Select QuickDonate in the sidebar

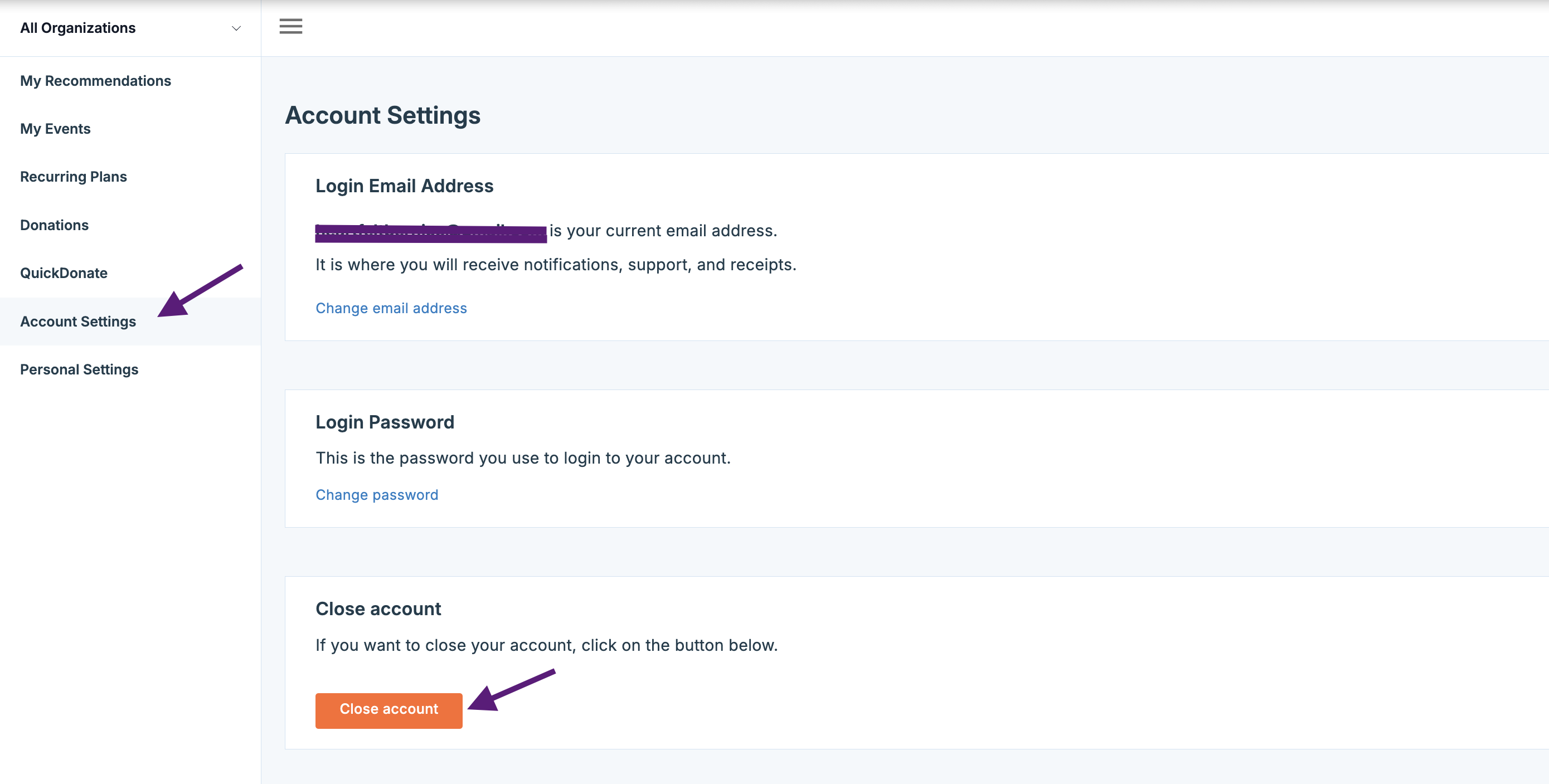pyautogui.click(x=64, y=273)
